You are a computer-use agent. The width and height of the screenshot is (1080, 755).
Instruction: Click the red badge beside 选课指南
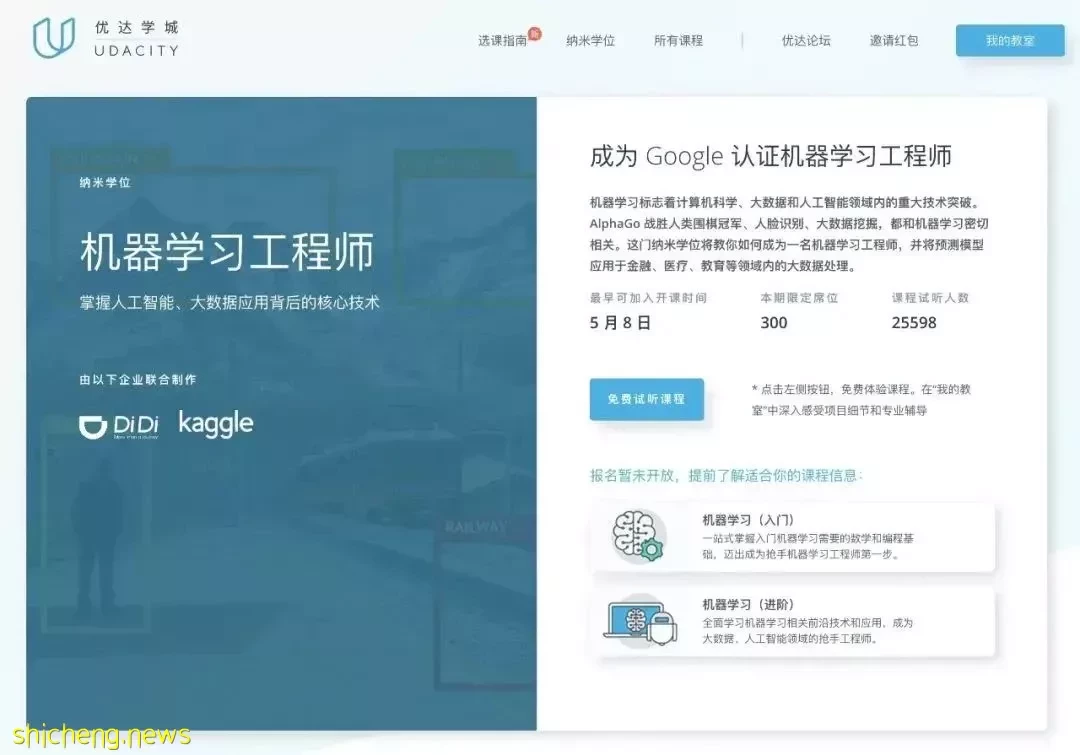tap(534, 34)
